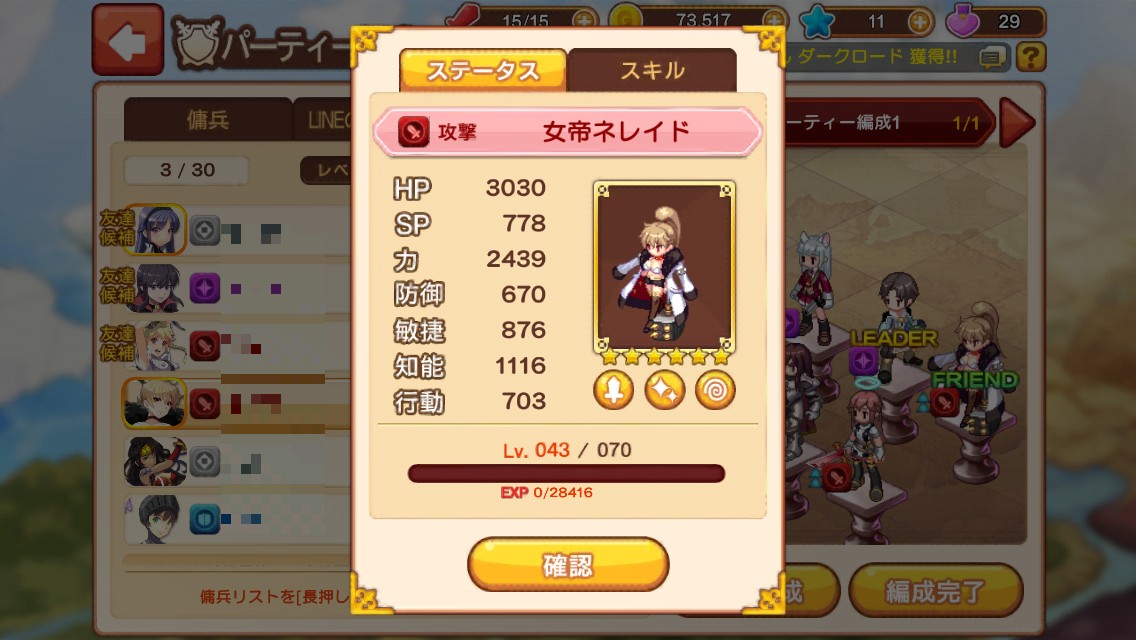Click the purple element icon in mercenary list

click(x=205, y=288)
